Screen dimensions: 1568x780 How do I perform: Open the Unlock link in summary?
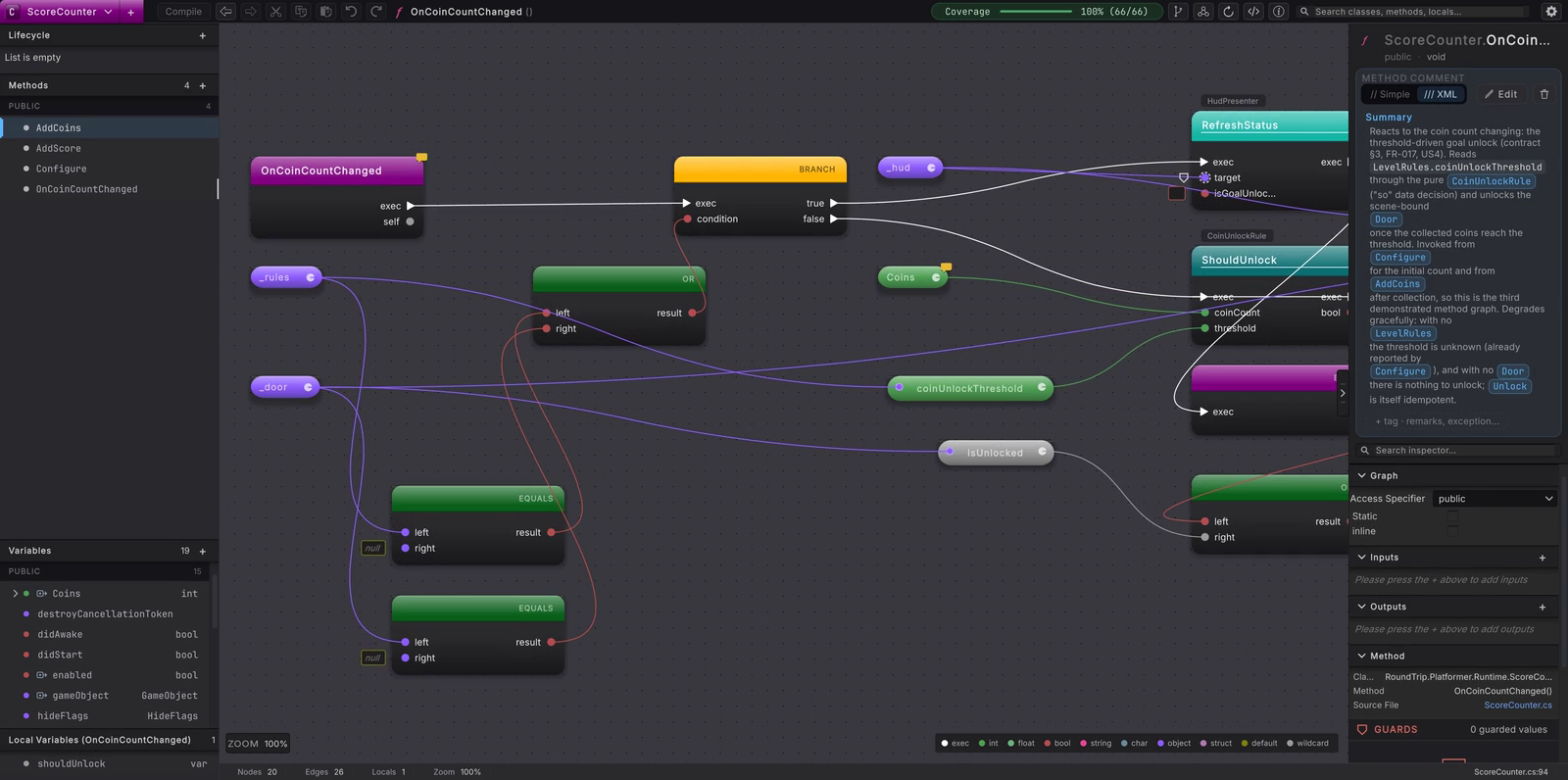[1510, 386]
